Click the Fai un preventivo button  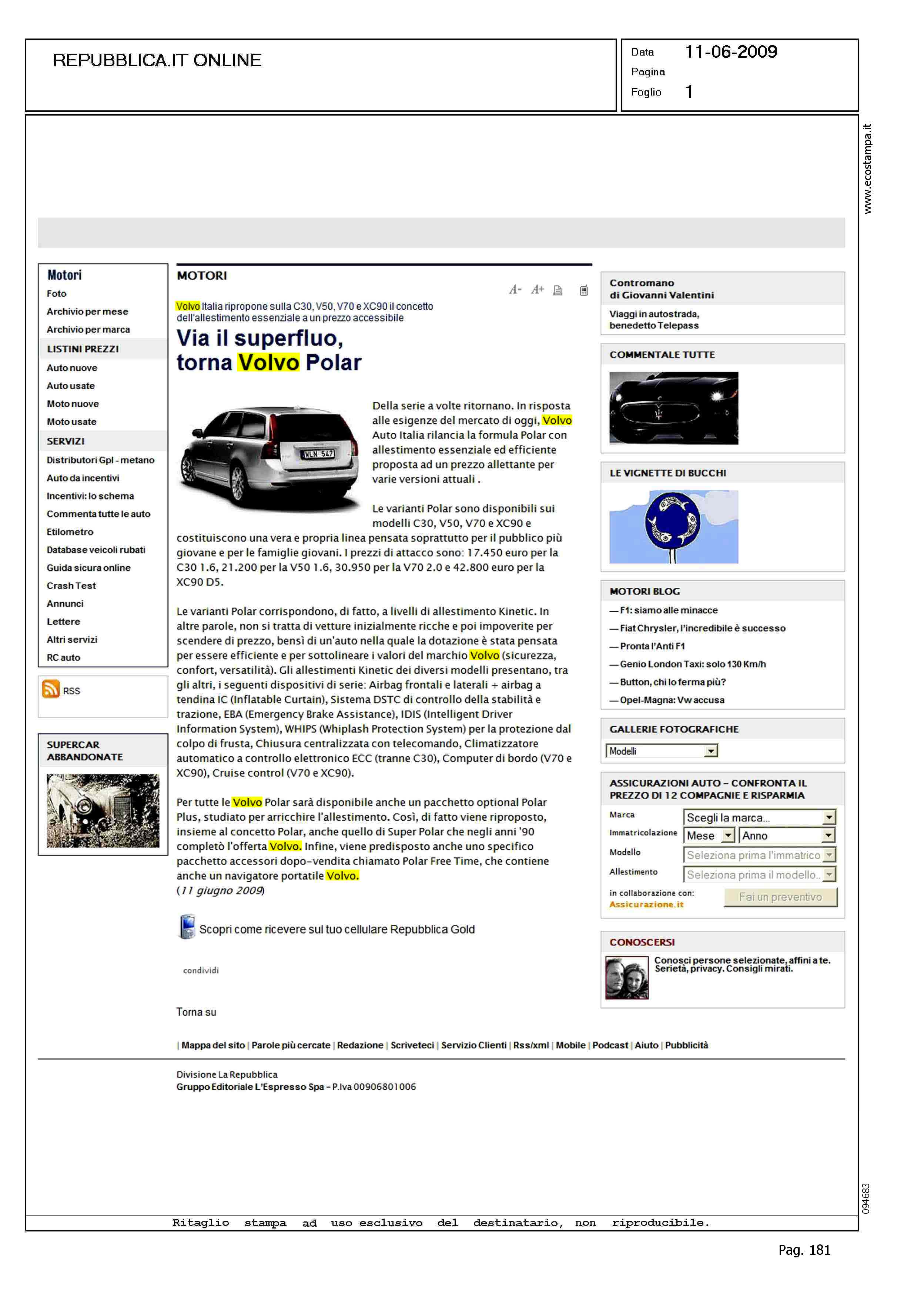[x=780, y=897]
